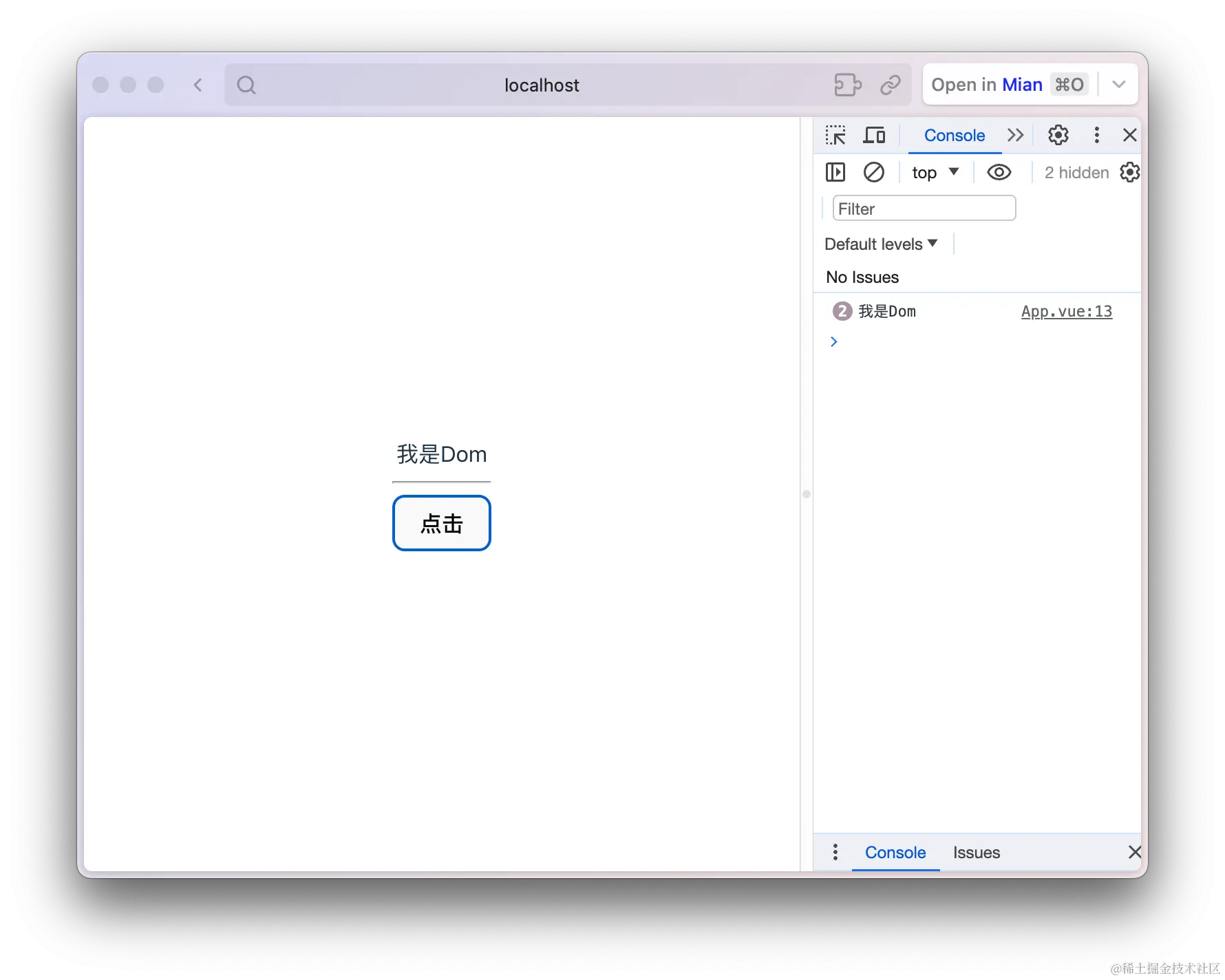The image size is (1225, 980).
Task: Close the bottom drawer
Action: (1134, 852)
